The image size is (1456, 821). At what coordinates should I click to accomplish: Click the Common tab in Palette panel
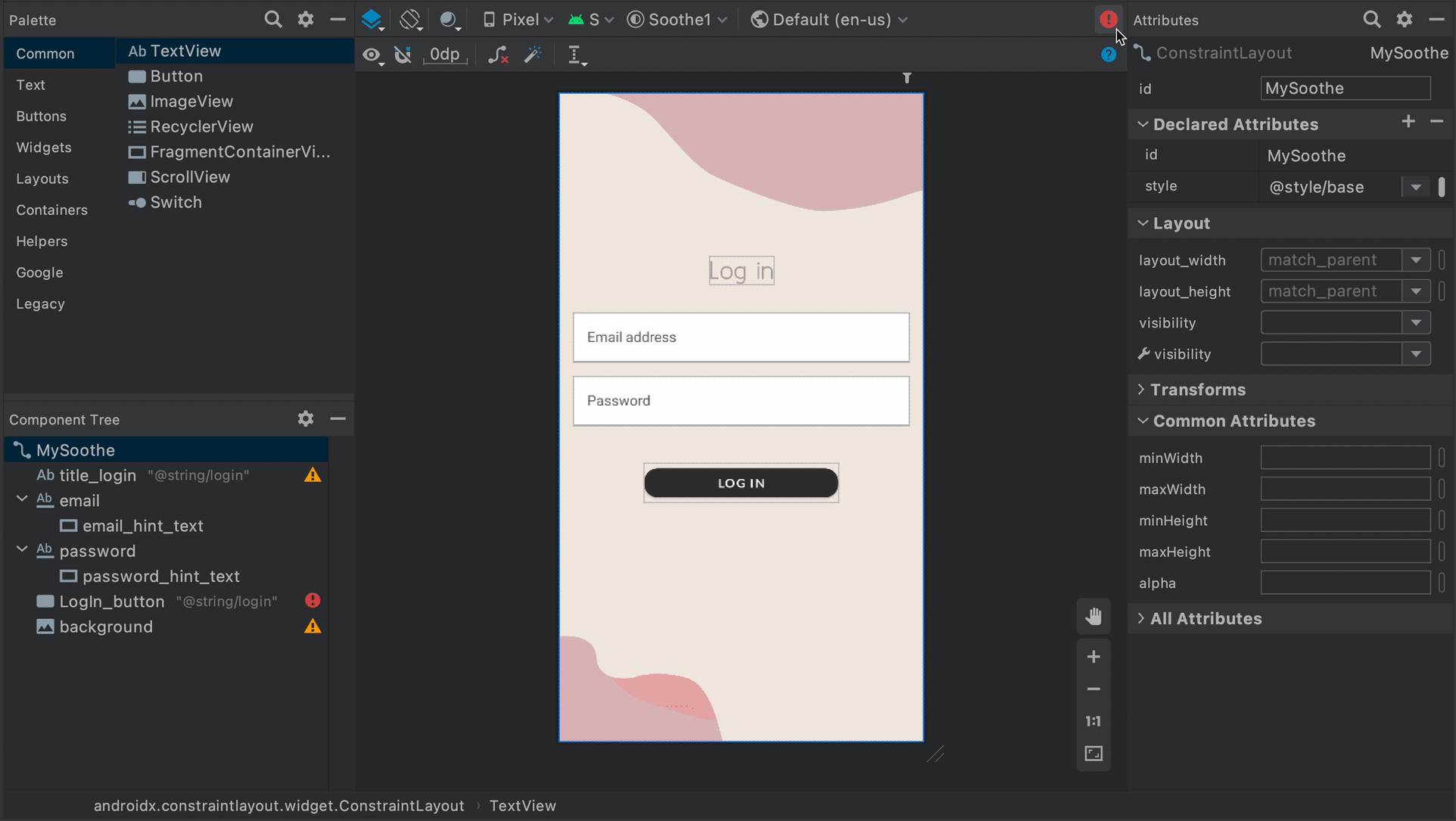coord(45,53)
